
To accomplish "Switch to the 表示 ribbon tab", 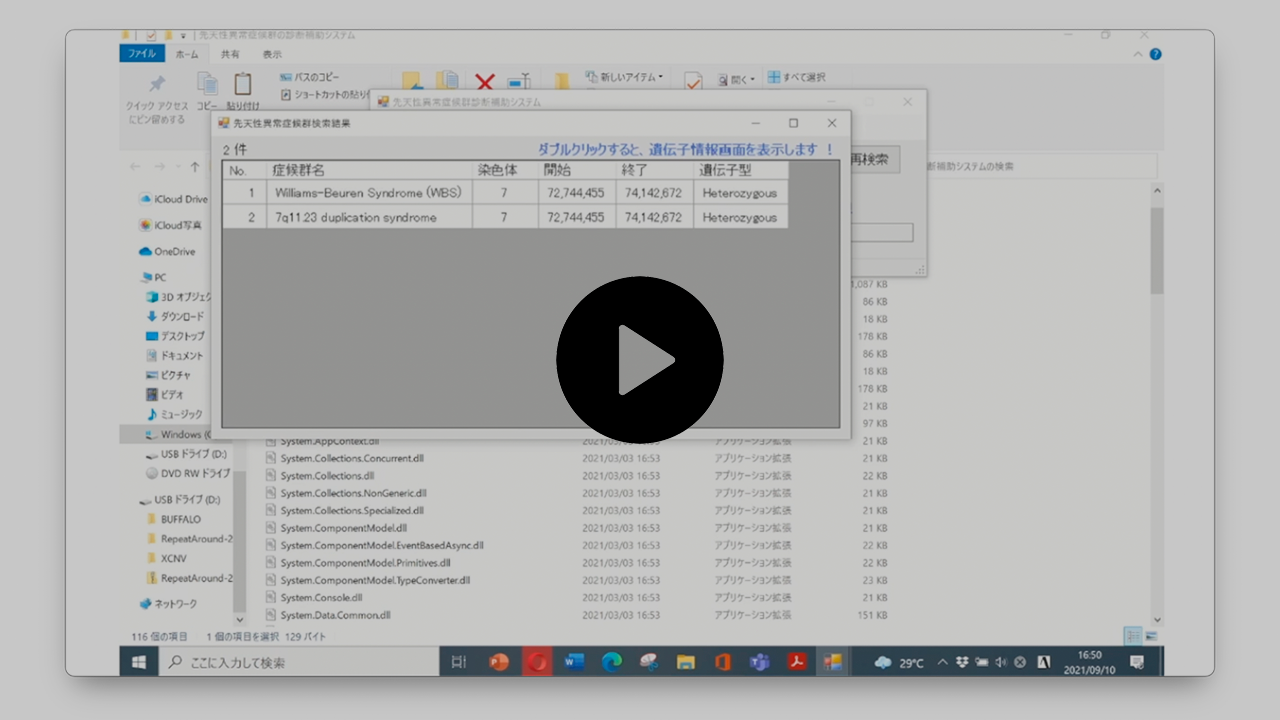I will coord(272,54).
